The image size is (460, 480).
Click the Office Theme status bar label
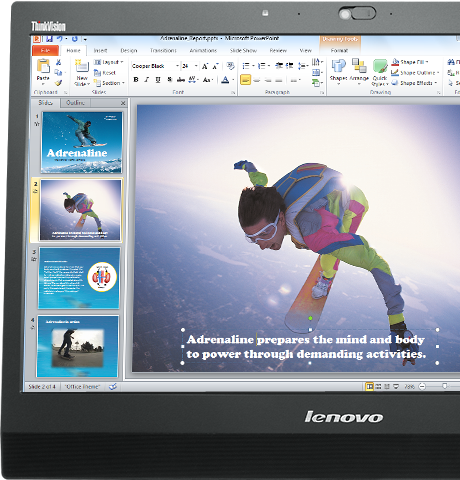[82, 387]
